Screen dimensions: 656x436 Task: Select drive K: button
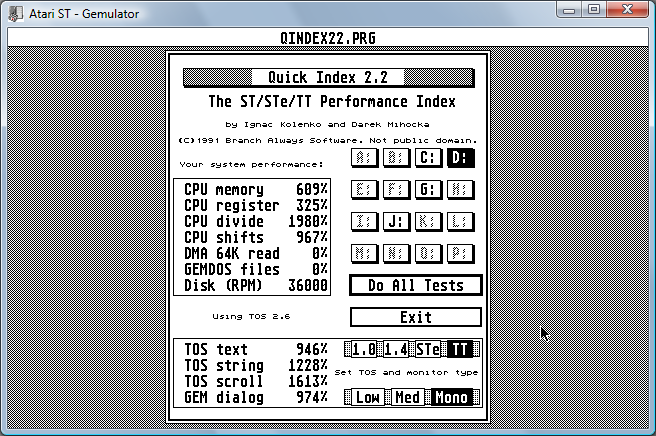coord(428,221)
